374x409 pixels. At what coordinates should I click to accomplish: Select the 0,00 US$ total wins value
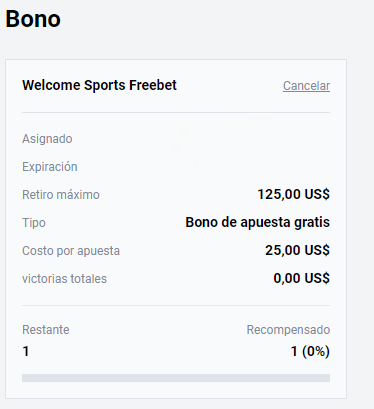click(x=302, y=278)
